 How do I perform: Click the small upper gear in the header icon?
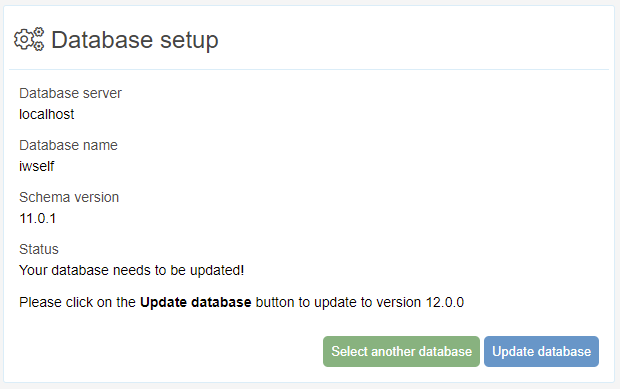pos(38,32)
